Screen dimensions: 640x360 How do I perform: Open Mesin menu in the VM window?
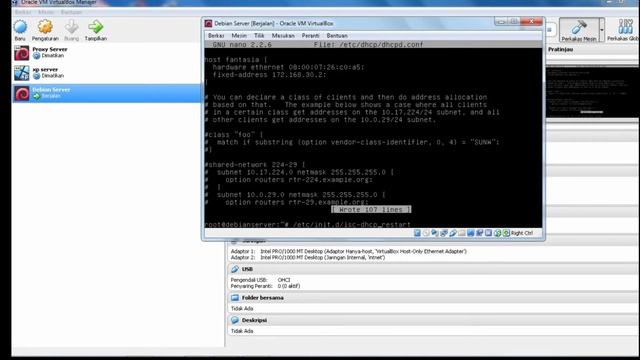pyautogui.click(x=239, y=36)
